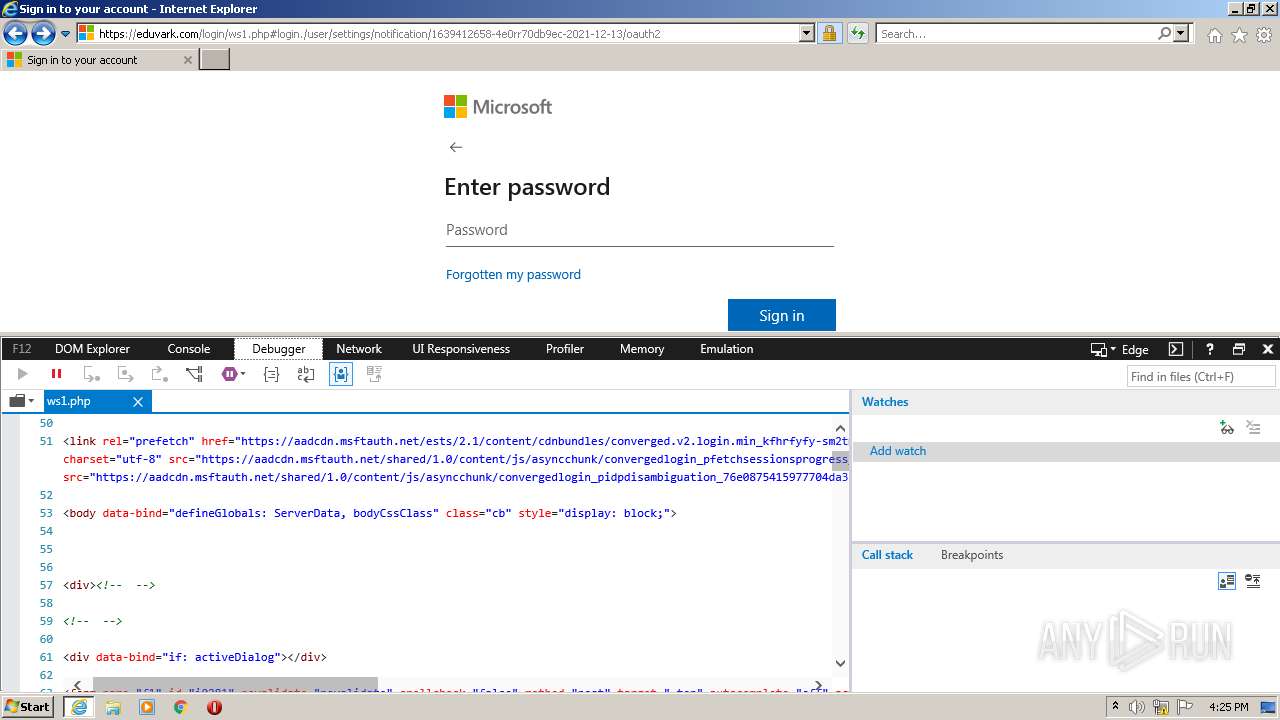Click the volume speaker tray icon
Screen dimensions: 1280x720
[x=1137, y=707]
